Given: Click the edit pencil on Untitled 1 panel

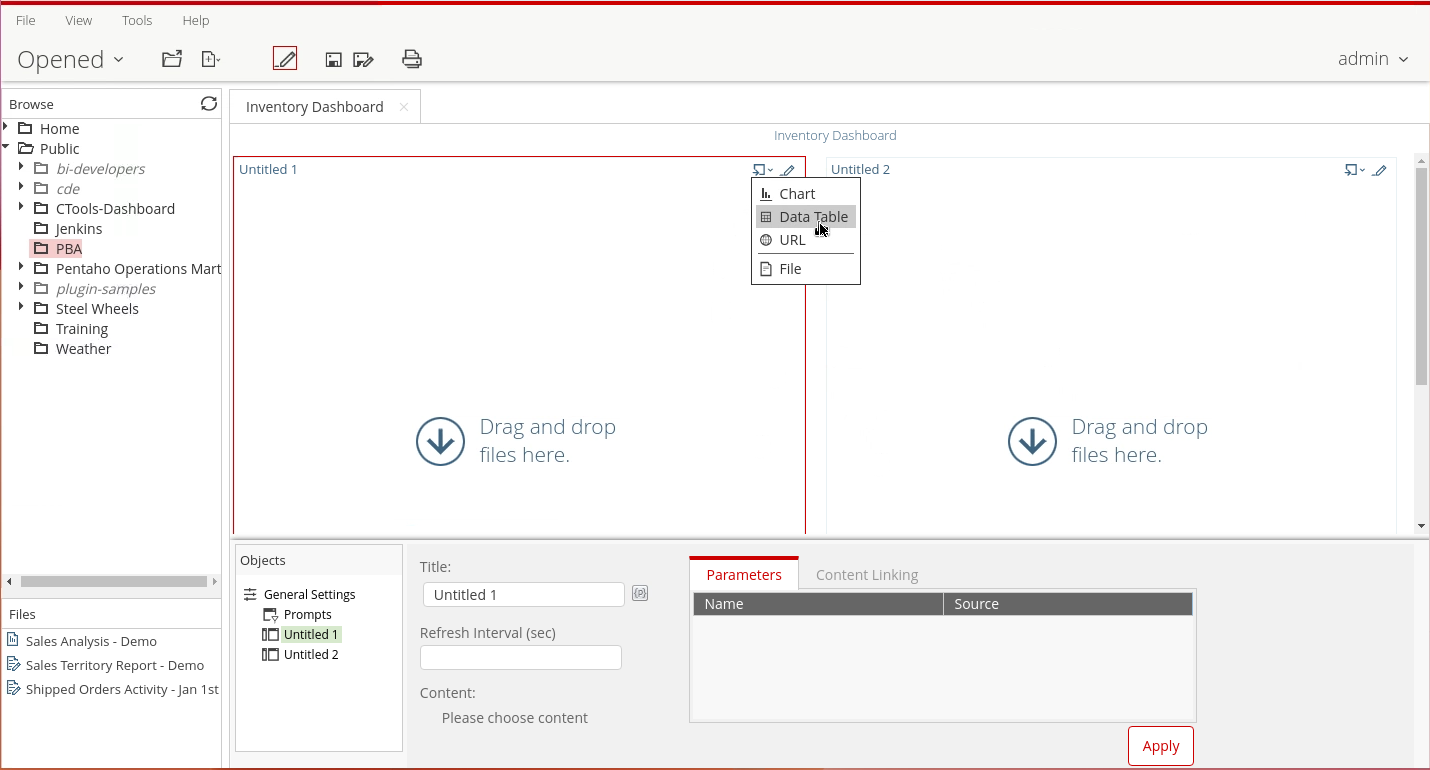Looking at the screenshot, I should click(788, 170).
